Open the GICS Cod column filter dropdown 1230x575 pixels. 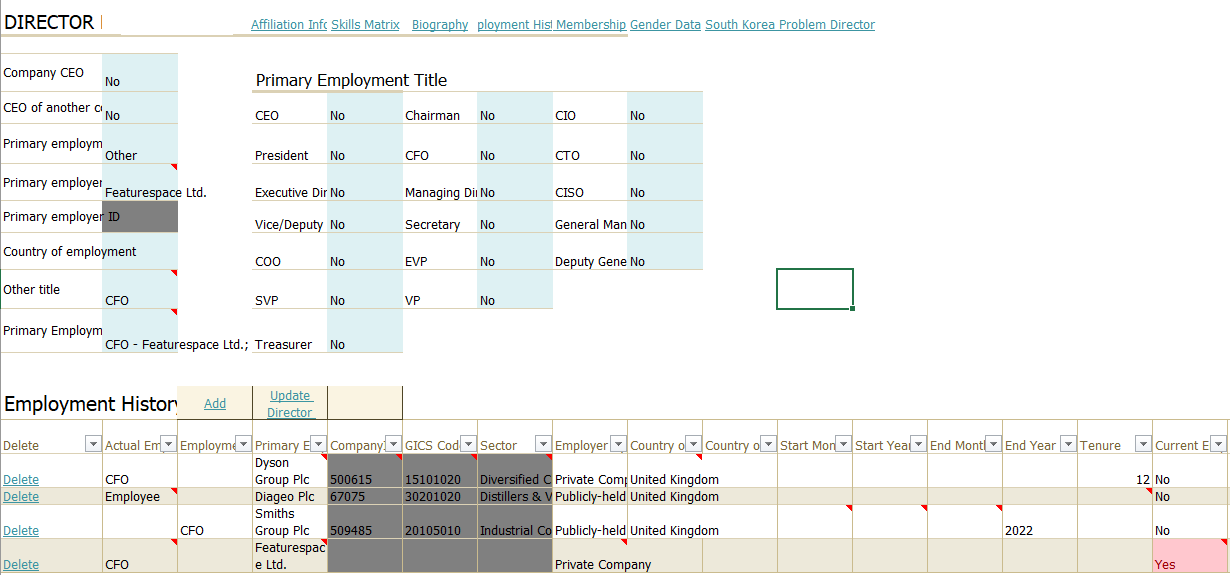coord(468,445)
